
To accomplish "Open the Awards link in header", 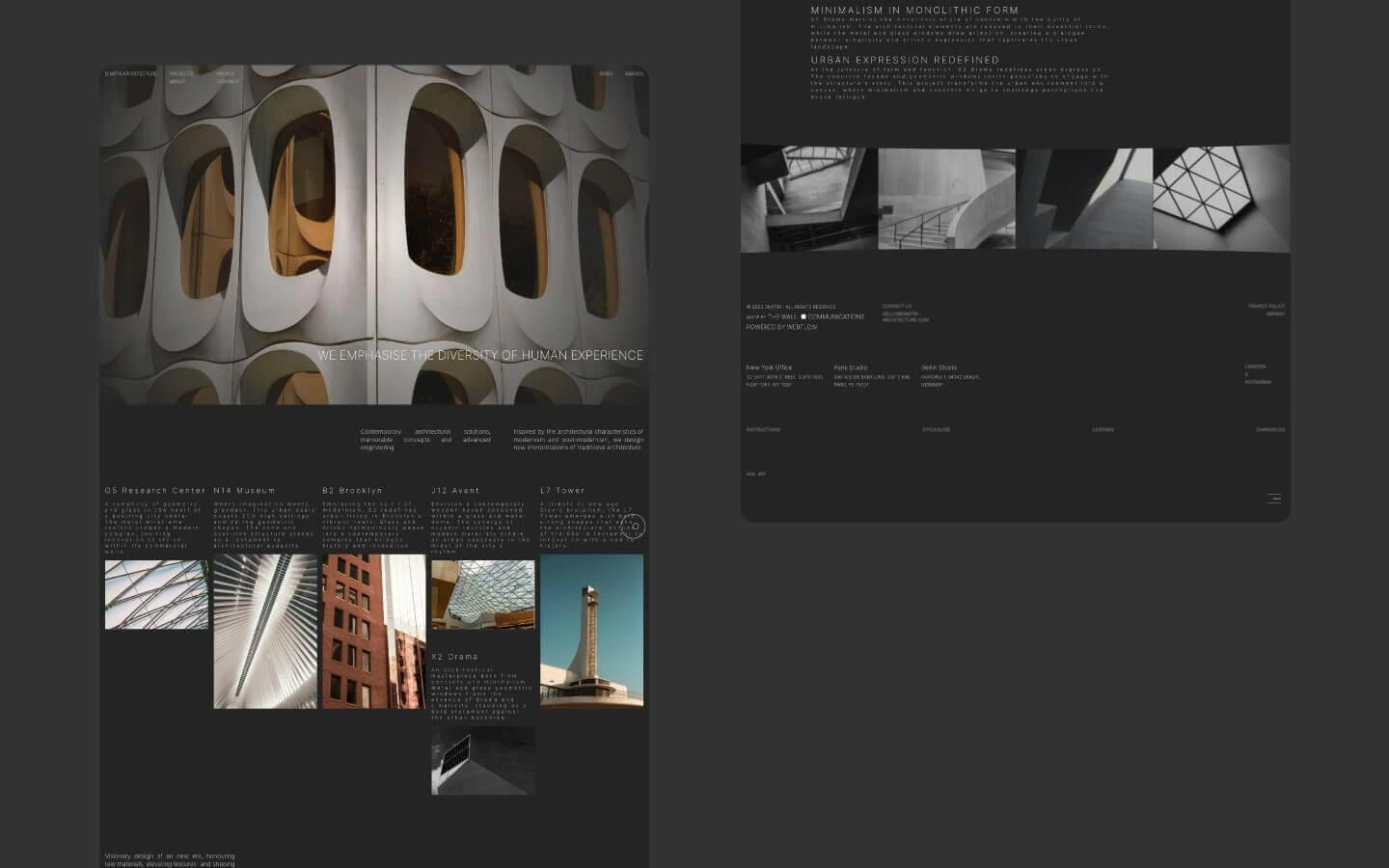I will click(x=634, y=73).
